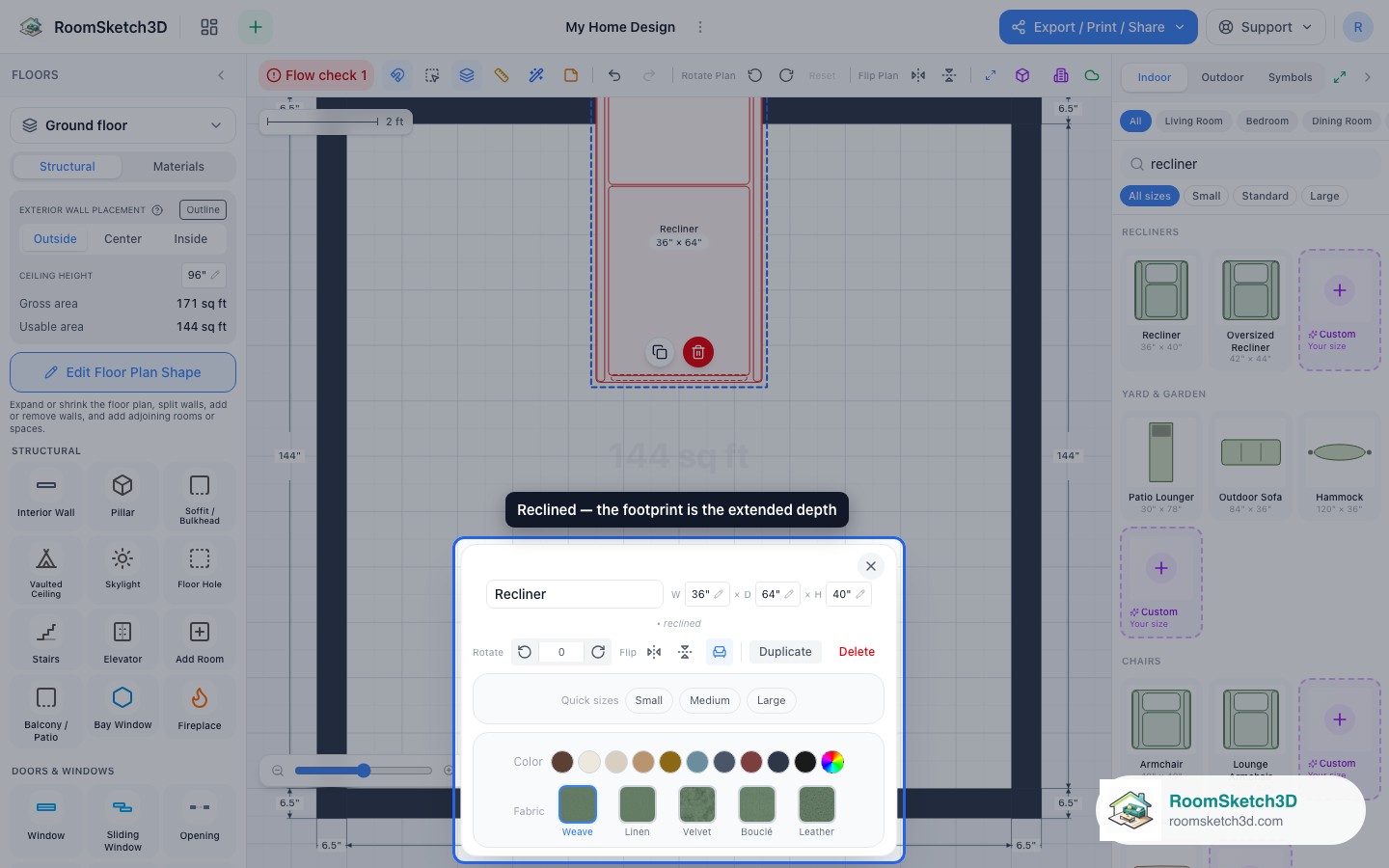Set wall placement to Center
This screenshot has width=1389, height=868.
point(123,239)
